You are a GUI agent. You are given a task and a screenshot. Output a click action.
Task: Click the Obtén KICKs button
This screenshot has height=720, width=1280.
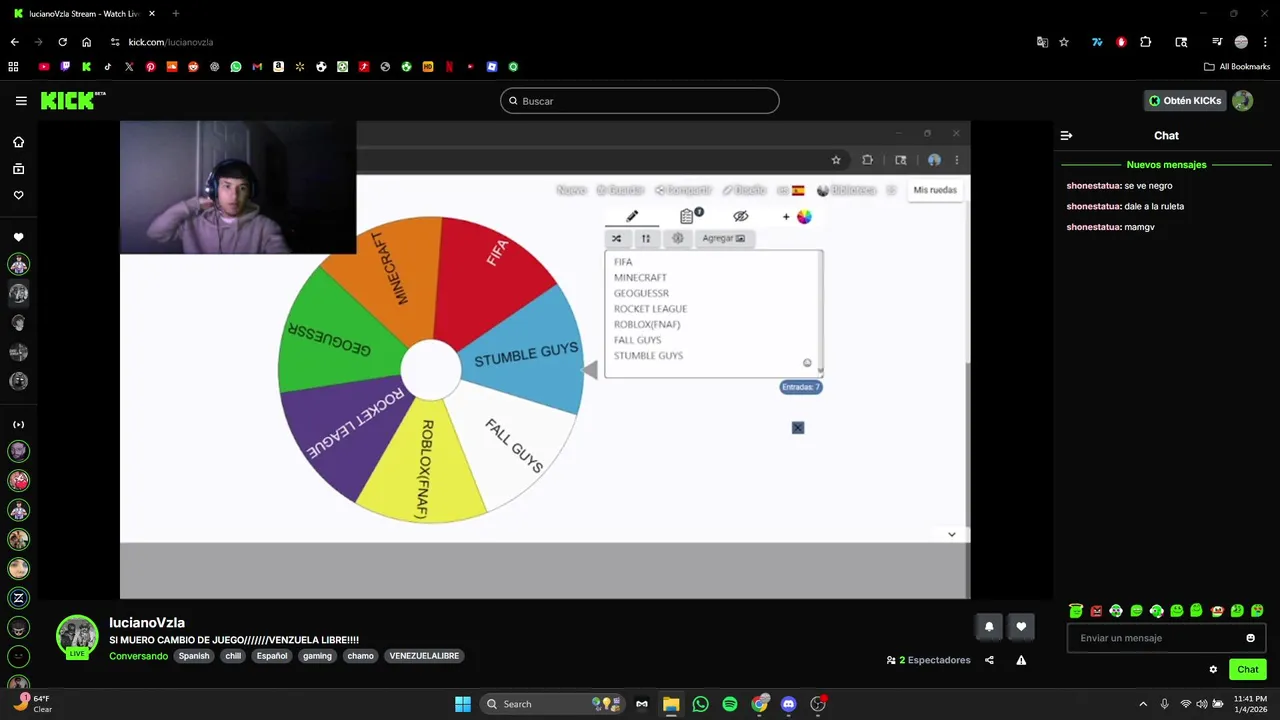click(1184, 101)
